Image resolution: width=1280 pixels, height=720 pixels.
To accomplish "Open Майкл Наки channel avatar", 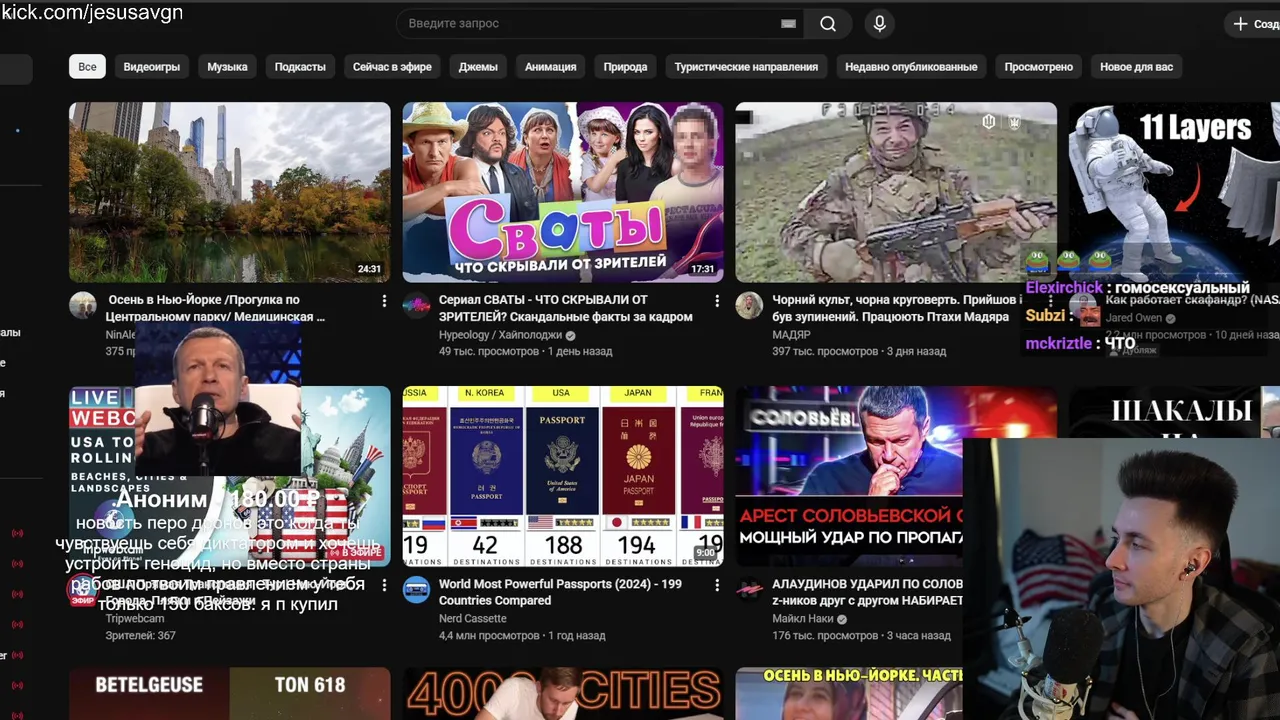I will [749, 590].
